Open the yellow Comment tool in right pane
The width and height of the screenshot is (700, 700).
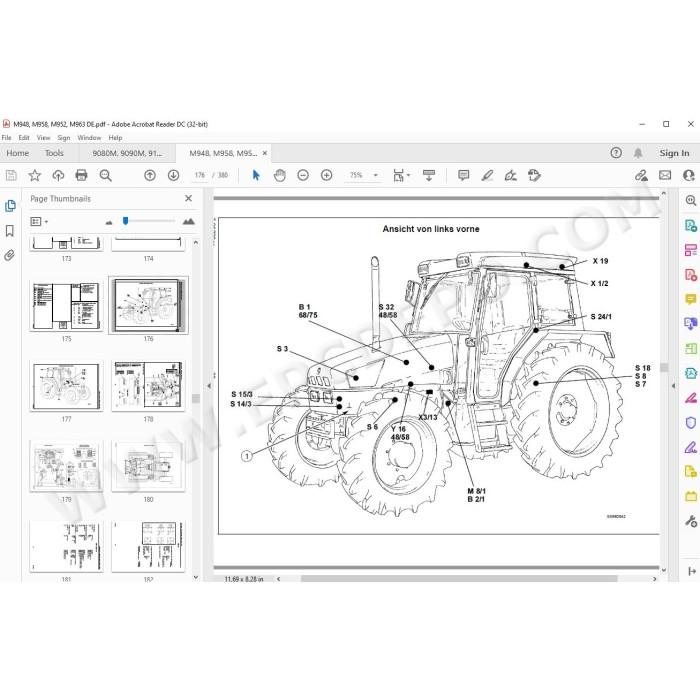(691, 299)
